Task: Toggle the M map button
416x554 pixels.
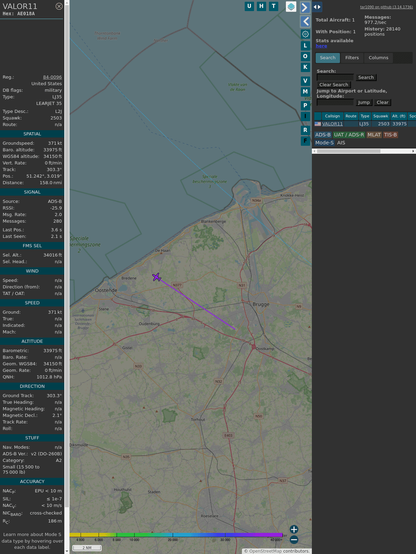Action: click(305, 92)
